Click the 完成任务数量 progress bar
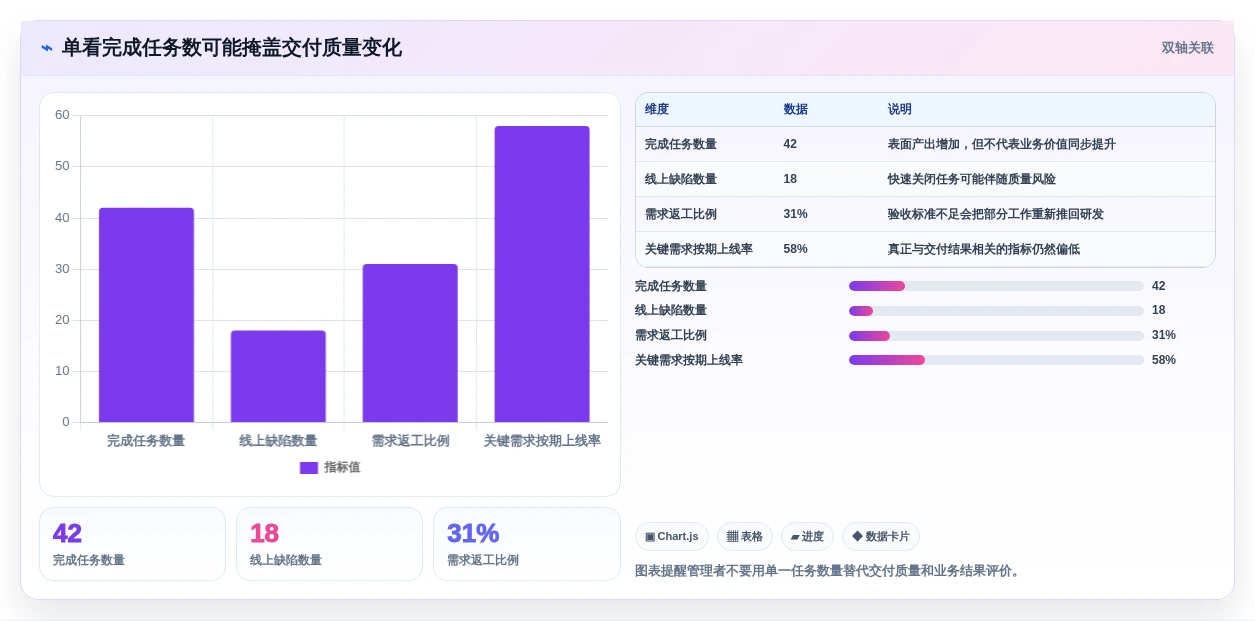The image size is (1255, 621). [x=996, y=286]
